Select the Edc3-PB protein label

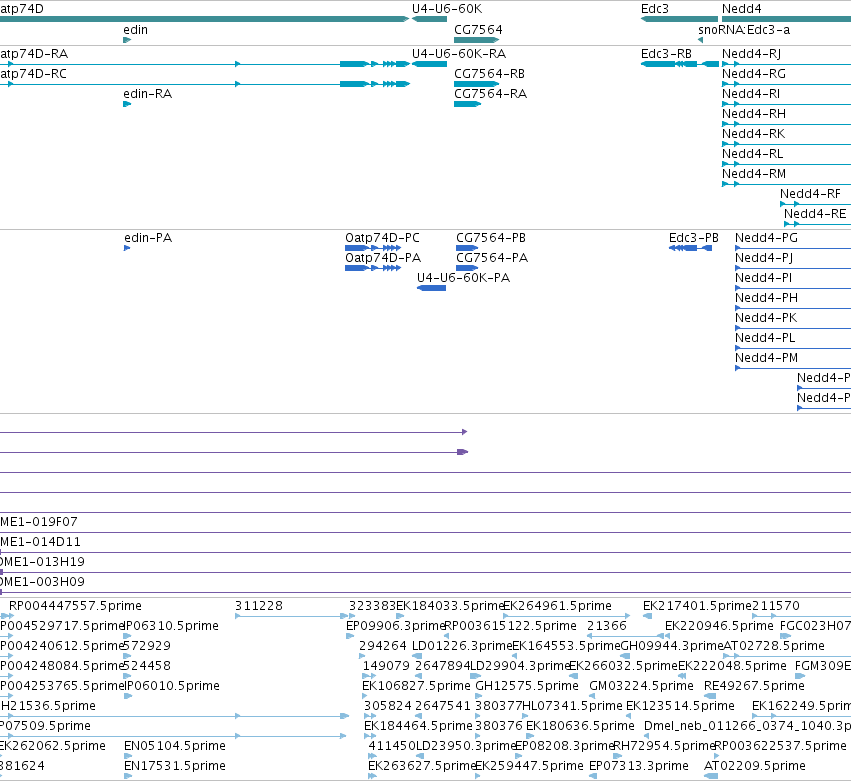[694, 238]
